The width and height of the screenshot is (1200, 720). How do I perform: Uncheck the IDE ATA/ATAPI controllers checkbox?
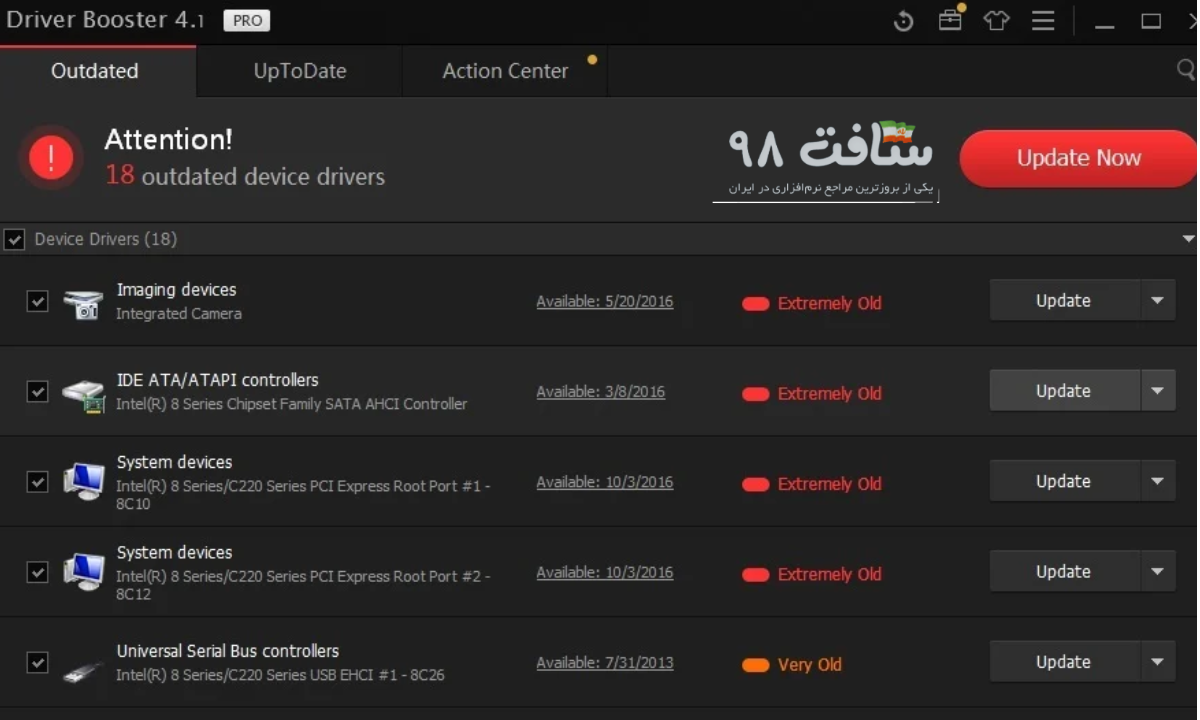[x=37, y=391]
